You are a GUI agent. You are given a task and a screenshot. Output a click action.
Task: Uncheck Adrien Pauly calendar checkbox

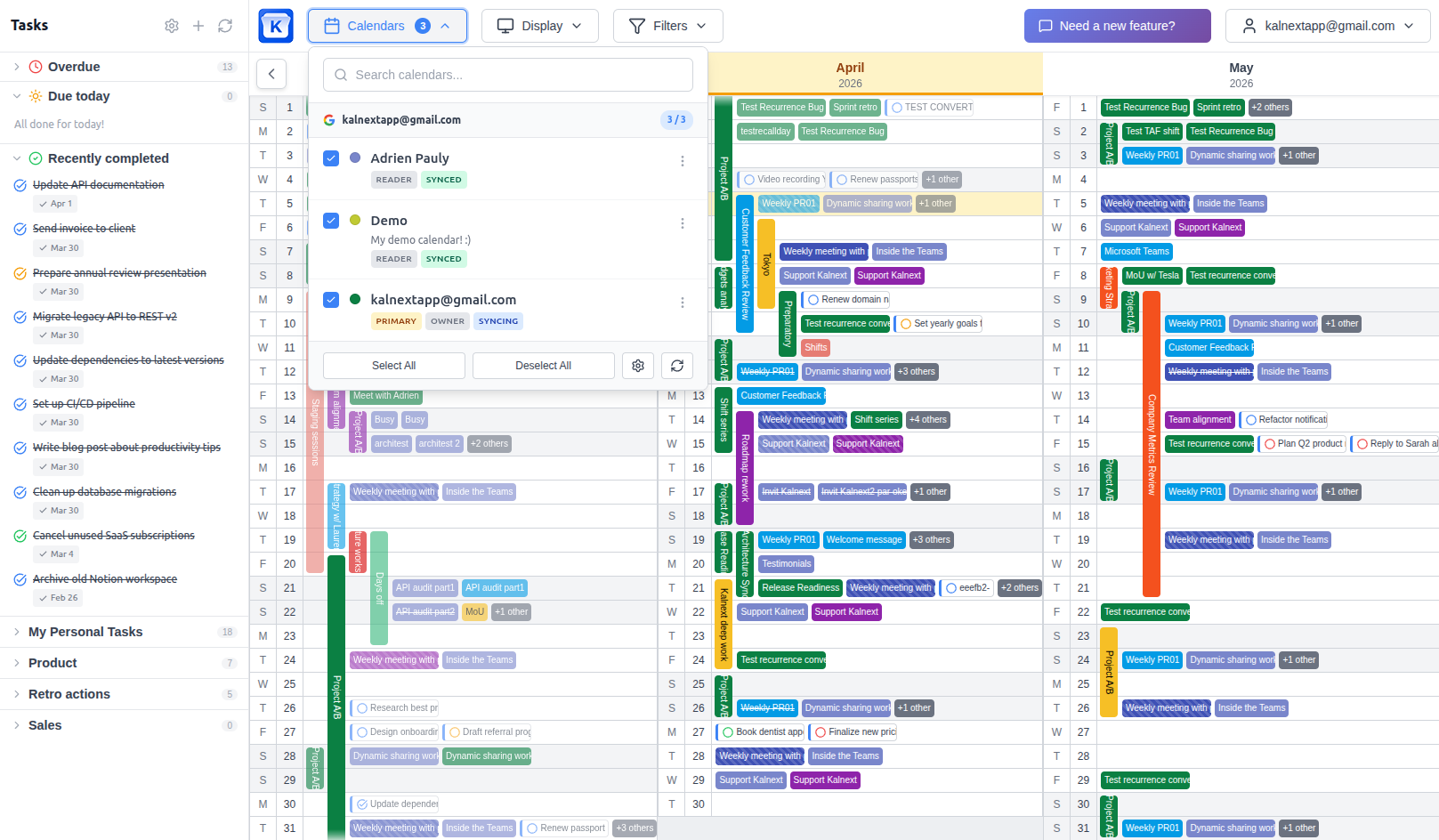coord(331,158)
